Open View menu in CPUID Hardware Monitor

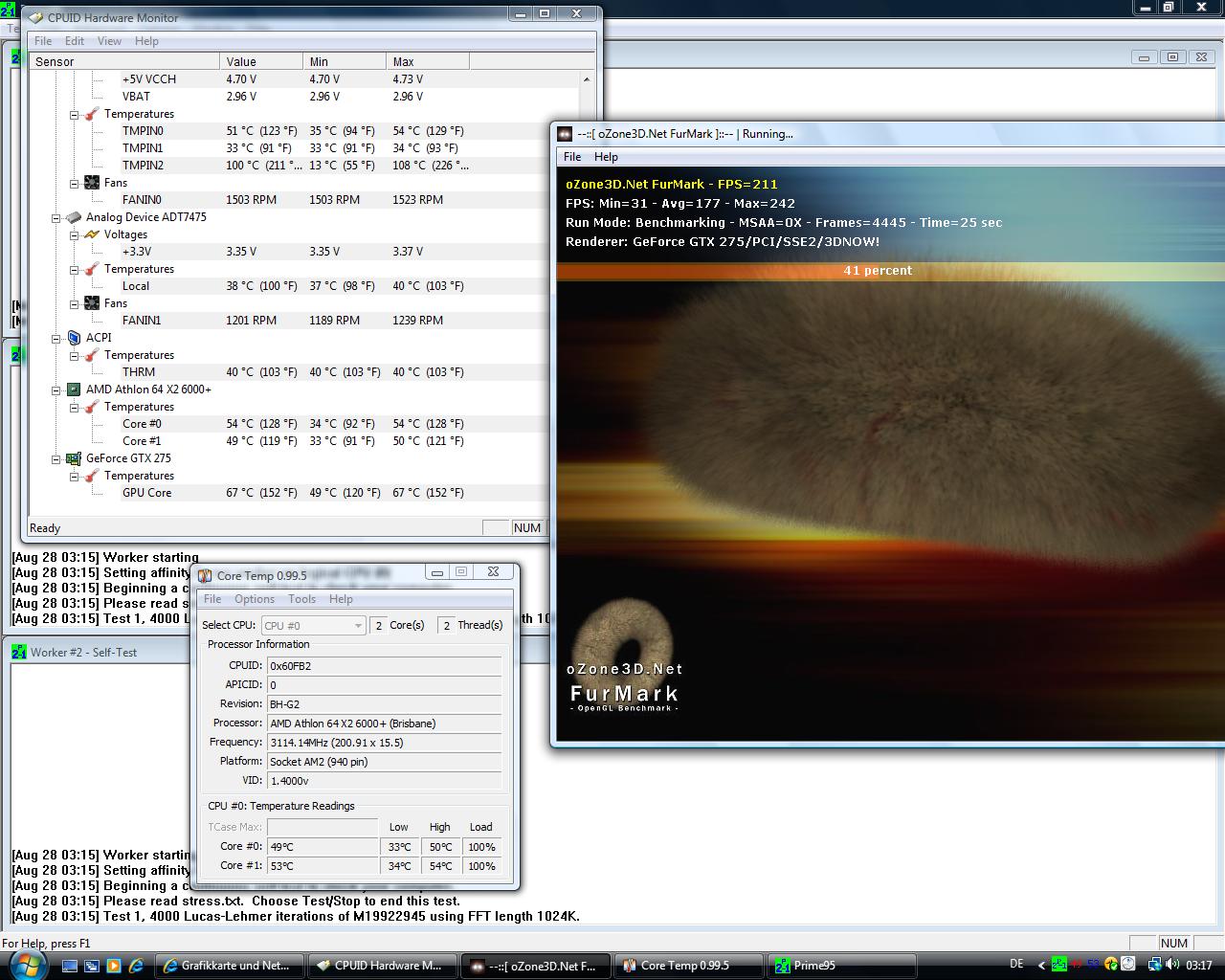[x=109, y=41]
